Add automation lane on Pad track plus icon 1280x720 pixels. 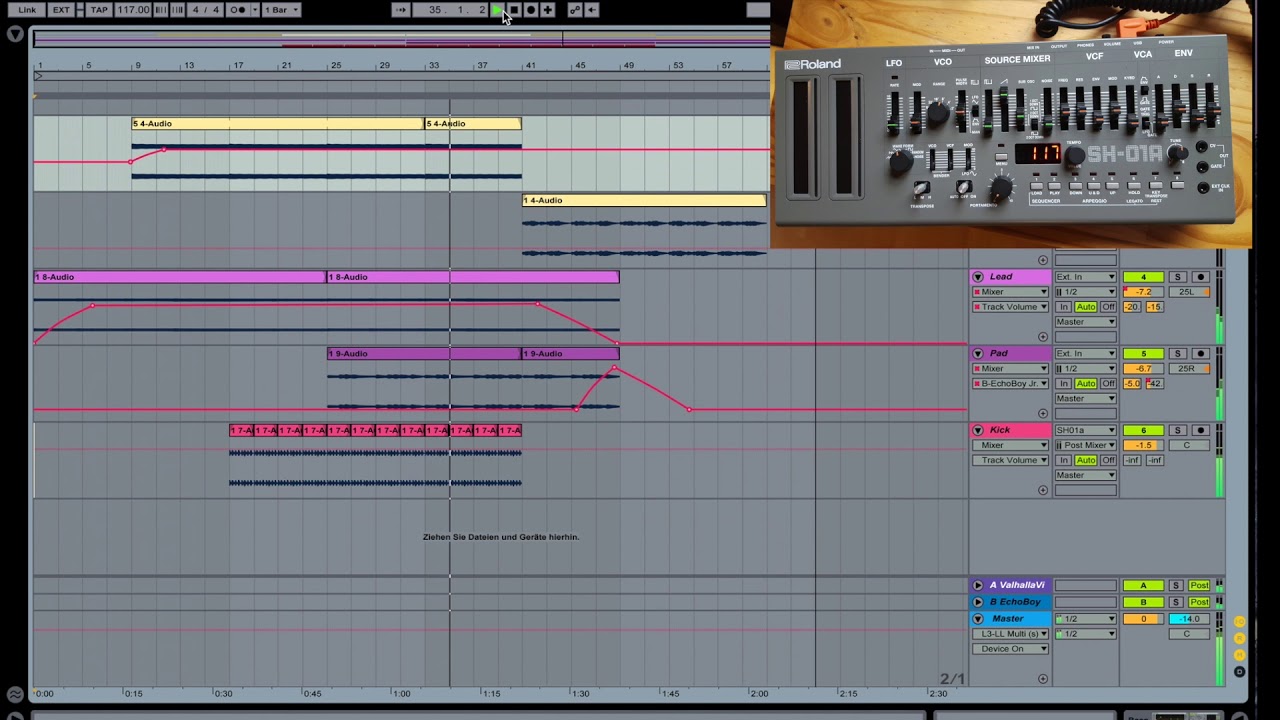coord(1043,413)
